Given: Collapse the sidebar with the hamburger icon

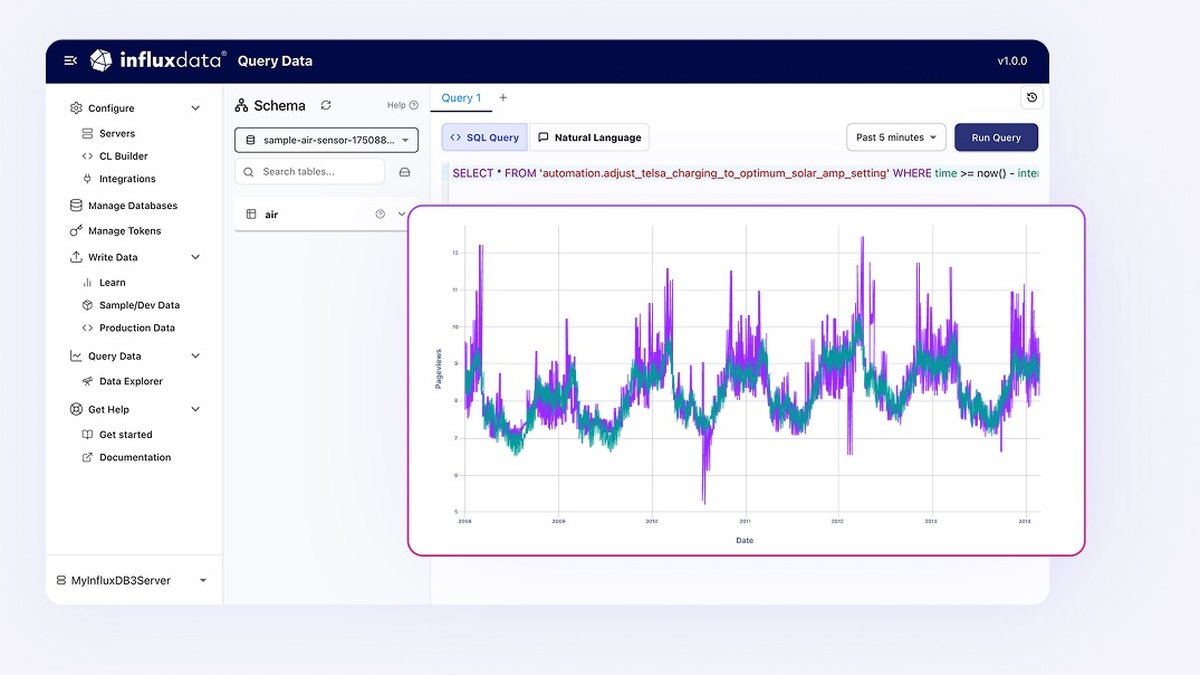Looking at the screenshot, I should (x=70, y=61).
